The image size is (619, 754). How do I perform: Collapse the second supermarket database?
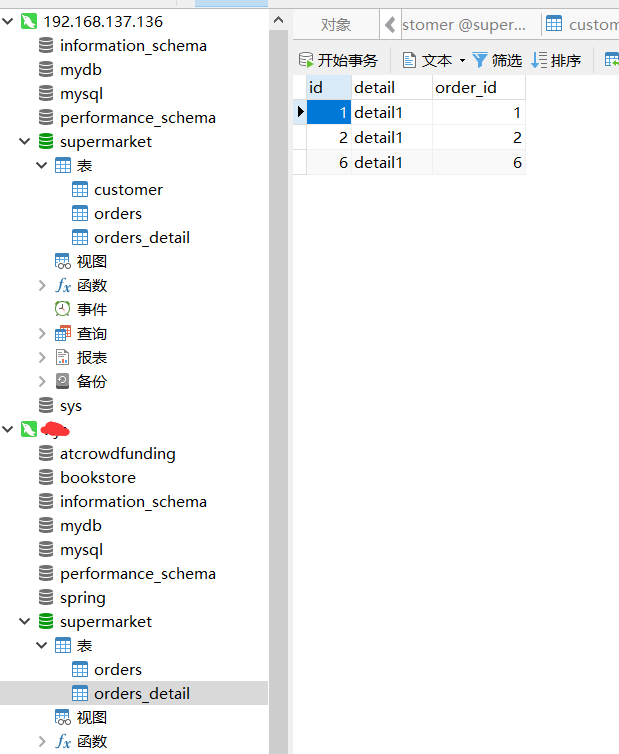25,621
